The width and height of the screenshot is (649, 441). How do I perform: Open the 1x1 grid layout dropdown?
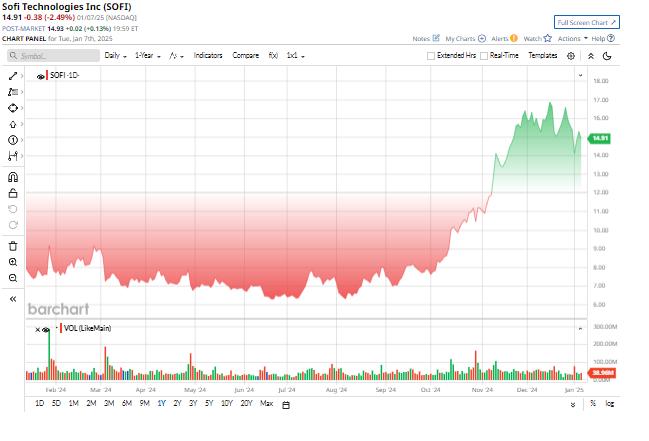(x=296, y=55)
